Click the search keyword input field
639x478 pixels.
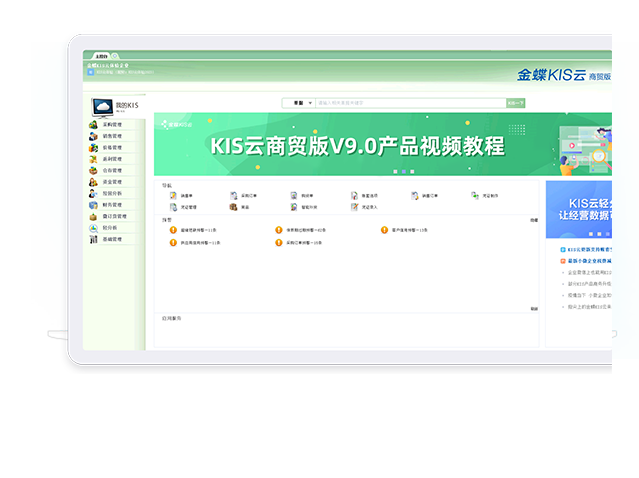(x=410, y=102)
